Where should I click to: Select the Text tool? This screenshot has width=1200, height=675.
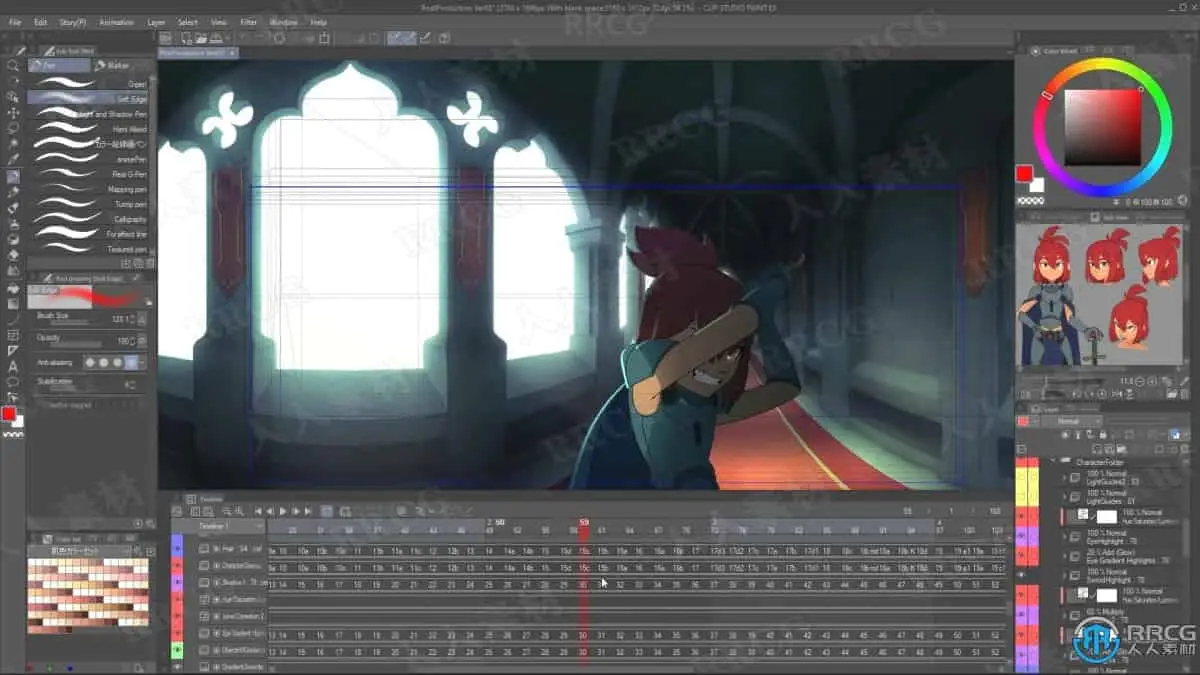(x=13, y=366)
